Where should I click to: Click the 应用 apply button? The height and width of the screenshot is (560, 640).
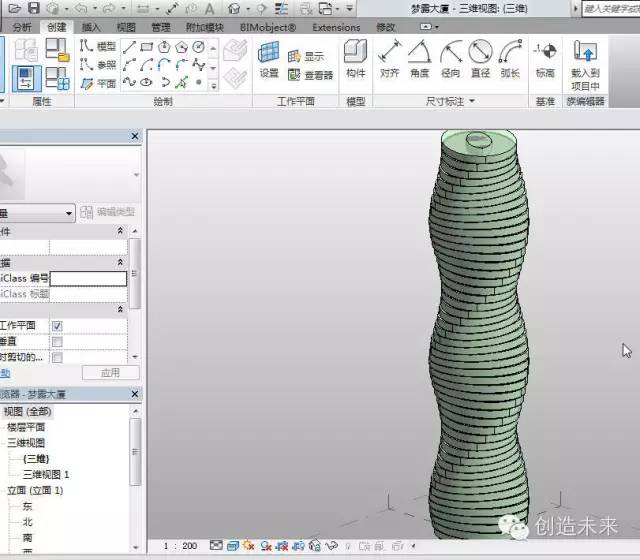[109, 373]
